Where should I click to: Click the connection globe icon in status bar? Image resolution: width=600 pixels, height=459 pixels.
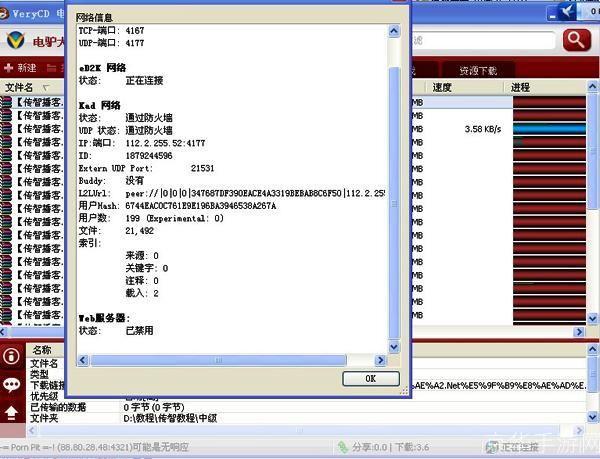point(492,447)
